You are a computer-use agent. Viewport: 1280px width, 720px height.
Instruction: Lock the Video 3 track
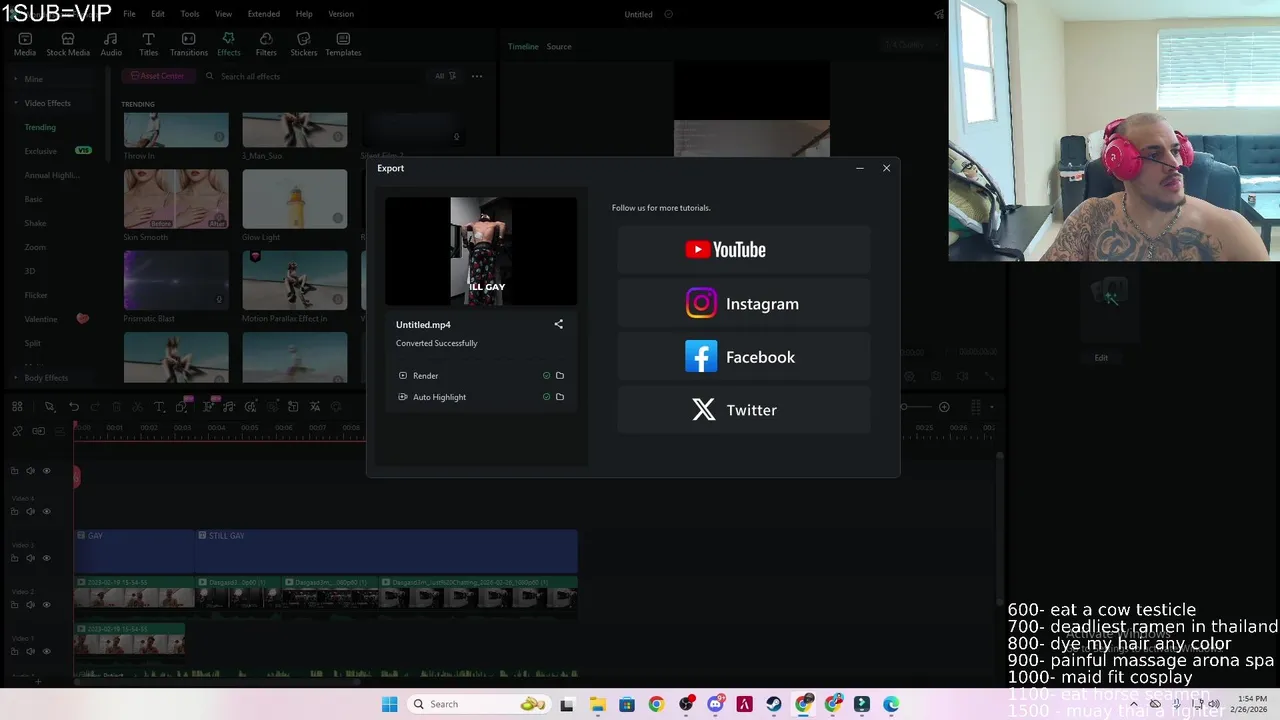point(14,558)
